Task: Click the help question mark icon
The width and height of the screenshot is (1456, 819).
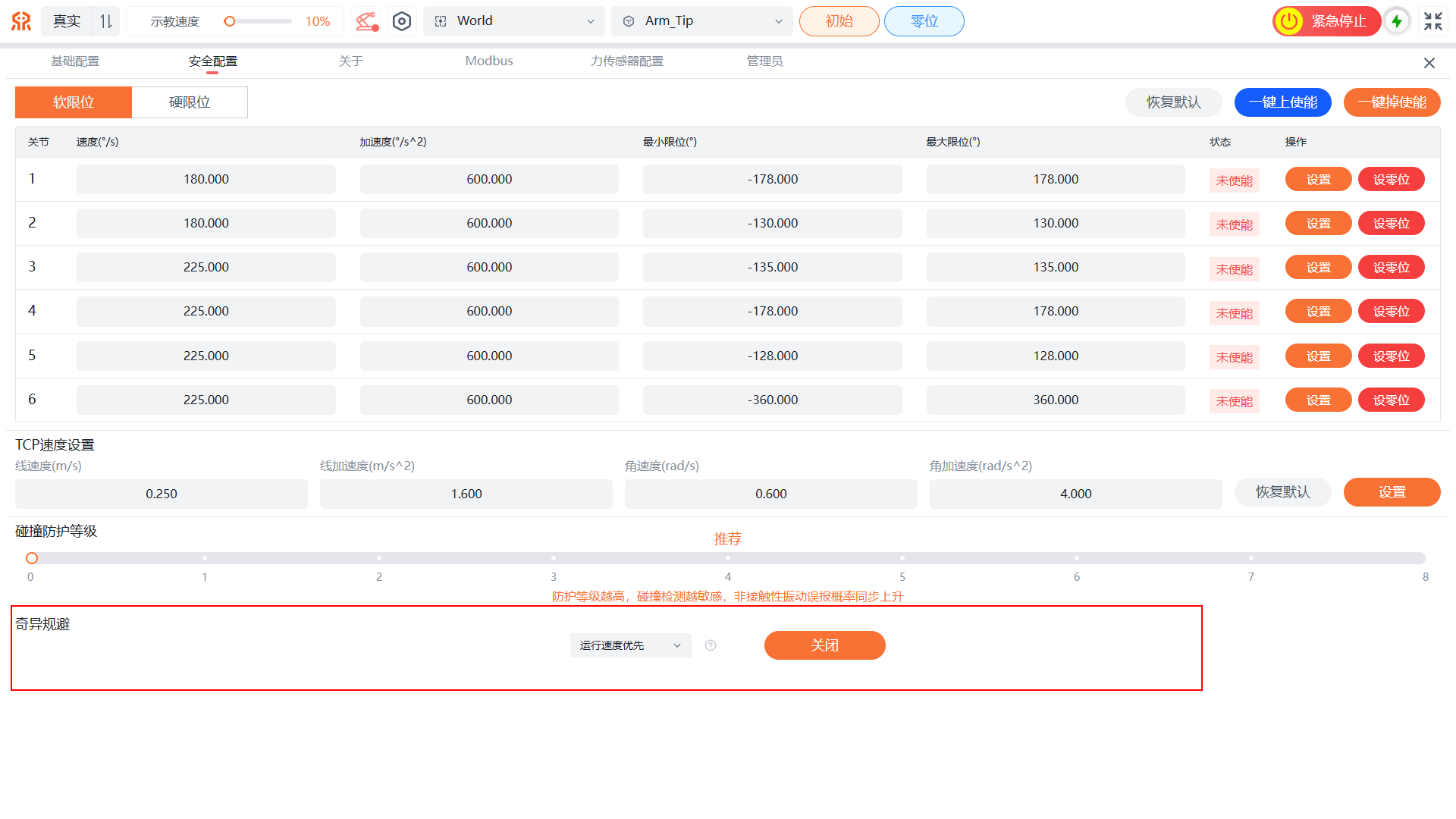Action: click(x=711, y=645)
